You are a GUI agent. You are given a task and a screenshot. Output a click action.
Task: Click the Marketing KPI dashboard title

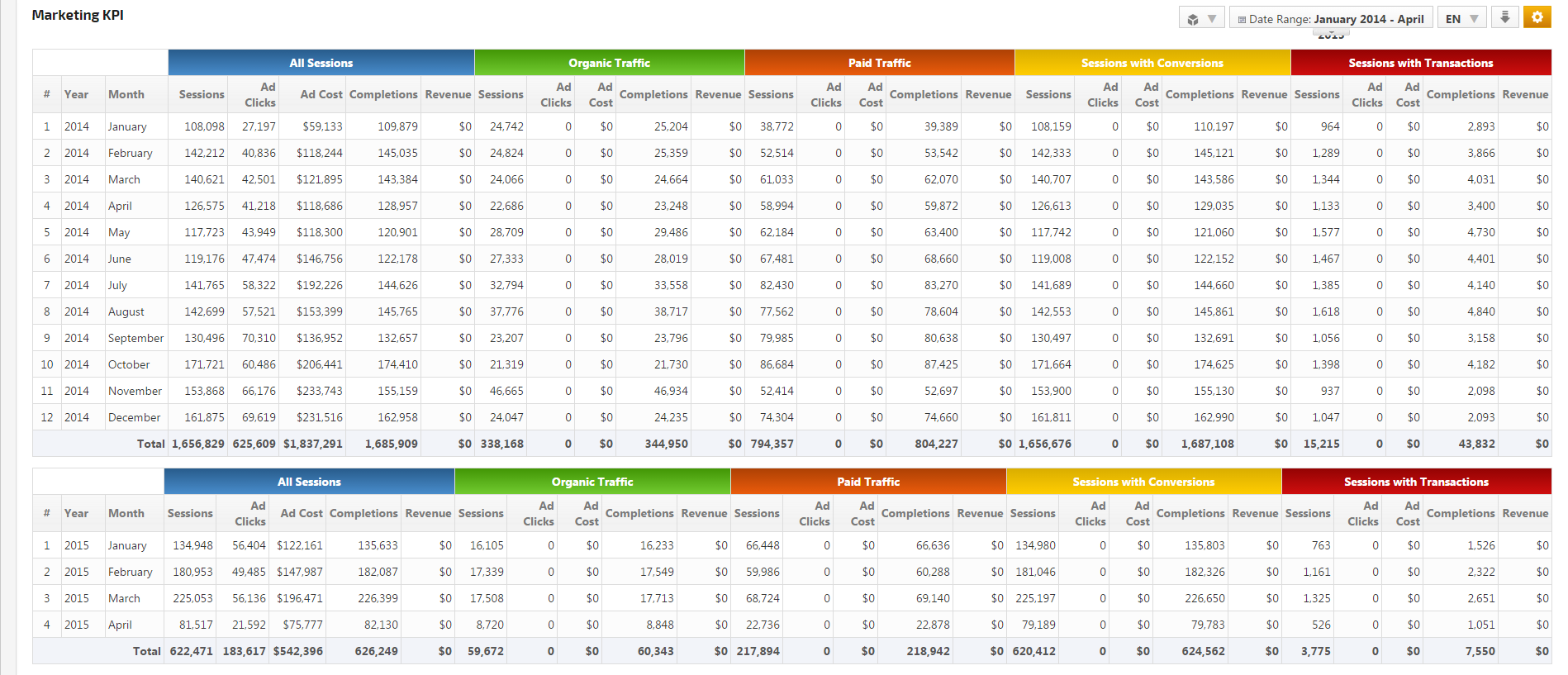click(78, 15)
